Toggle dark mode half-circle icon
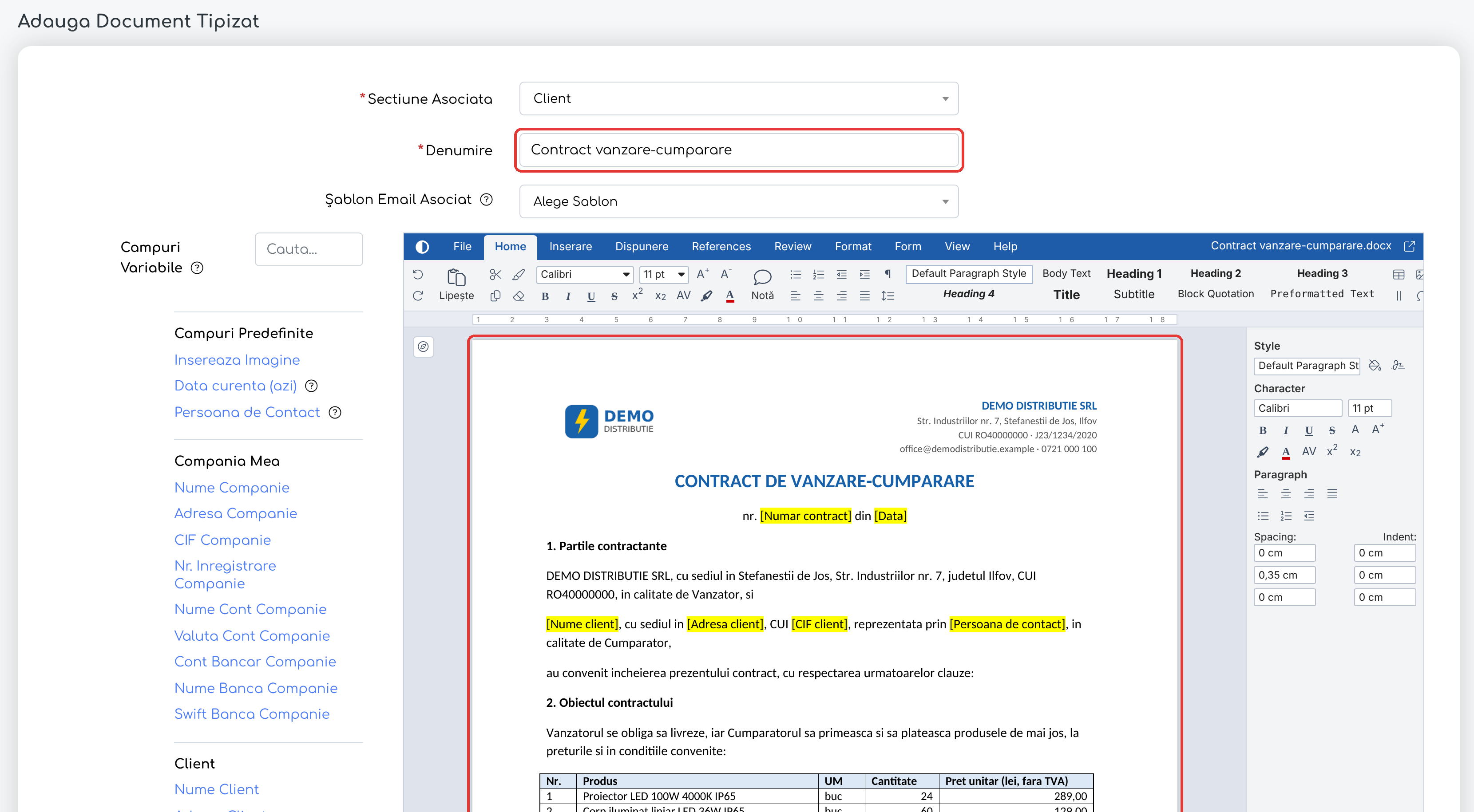This screenshot has height=812, width=1474. pyautogui.click(x=422, y=246)
